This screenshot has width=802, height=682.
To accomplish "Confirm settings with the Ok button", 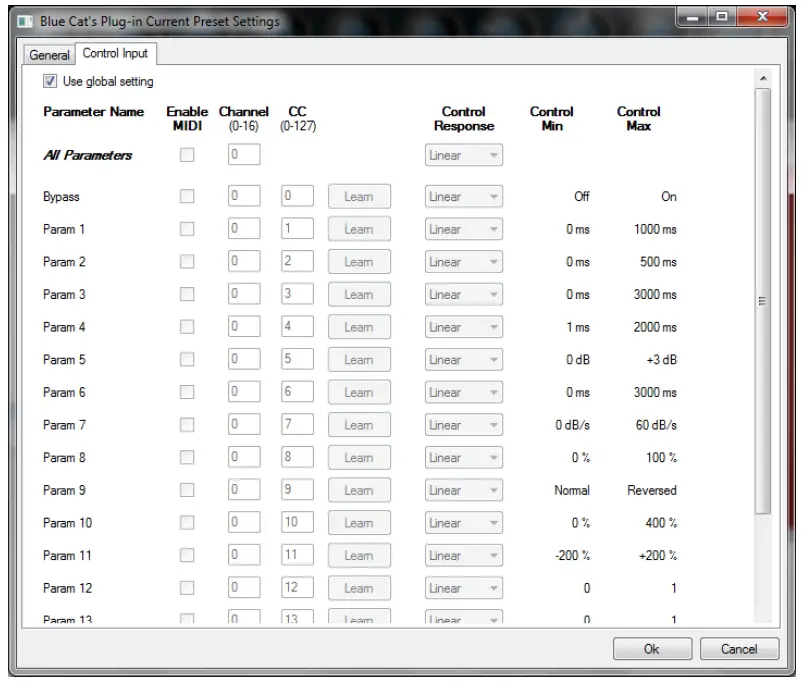I will (x=652, y=648).
